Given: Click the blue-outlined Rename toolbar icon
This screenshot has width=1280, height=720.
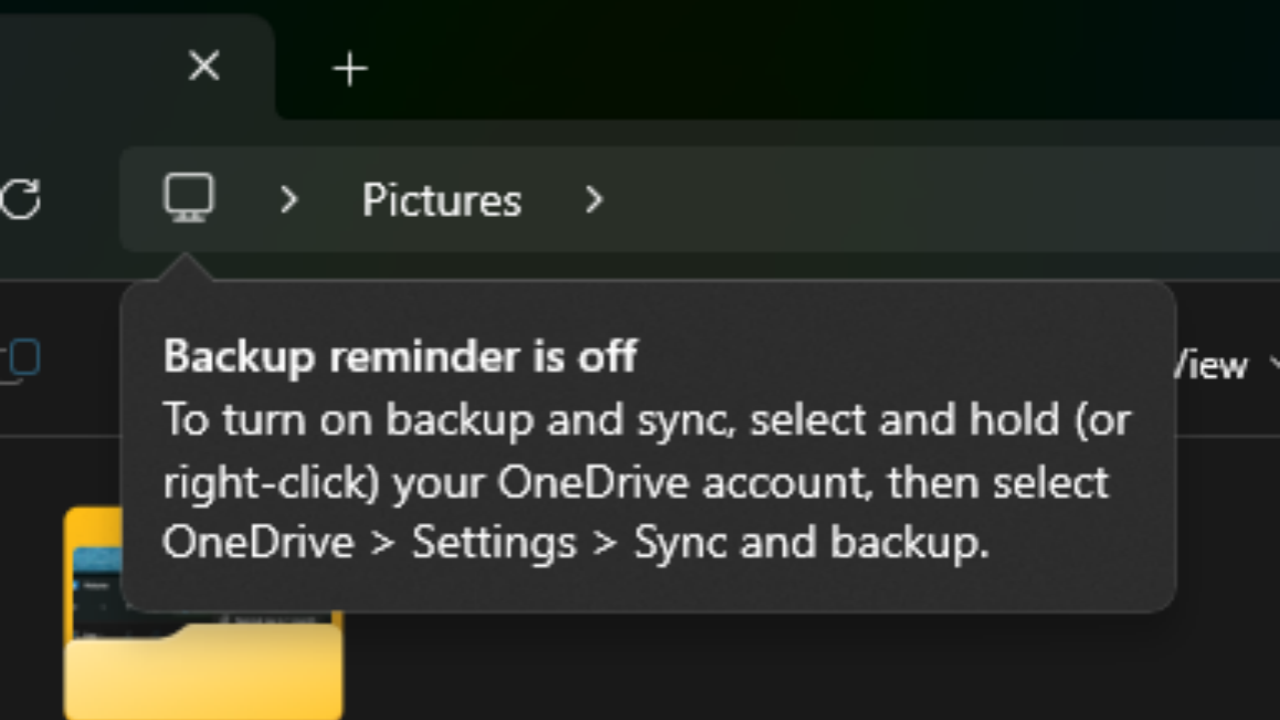Looking at the screenshot, I should pos(20,359).
